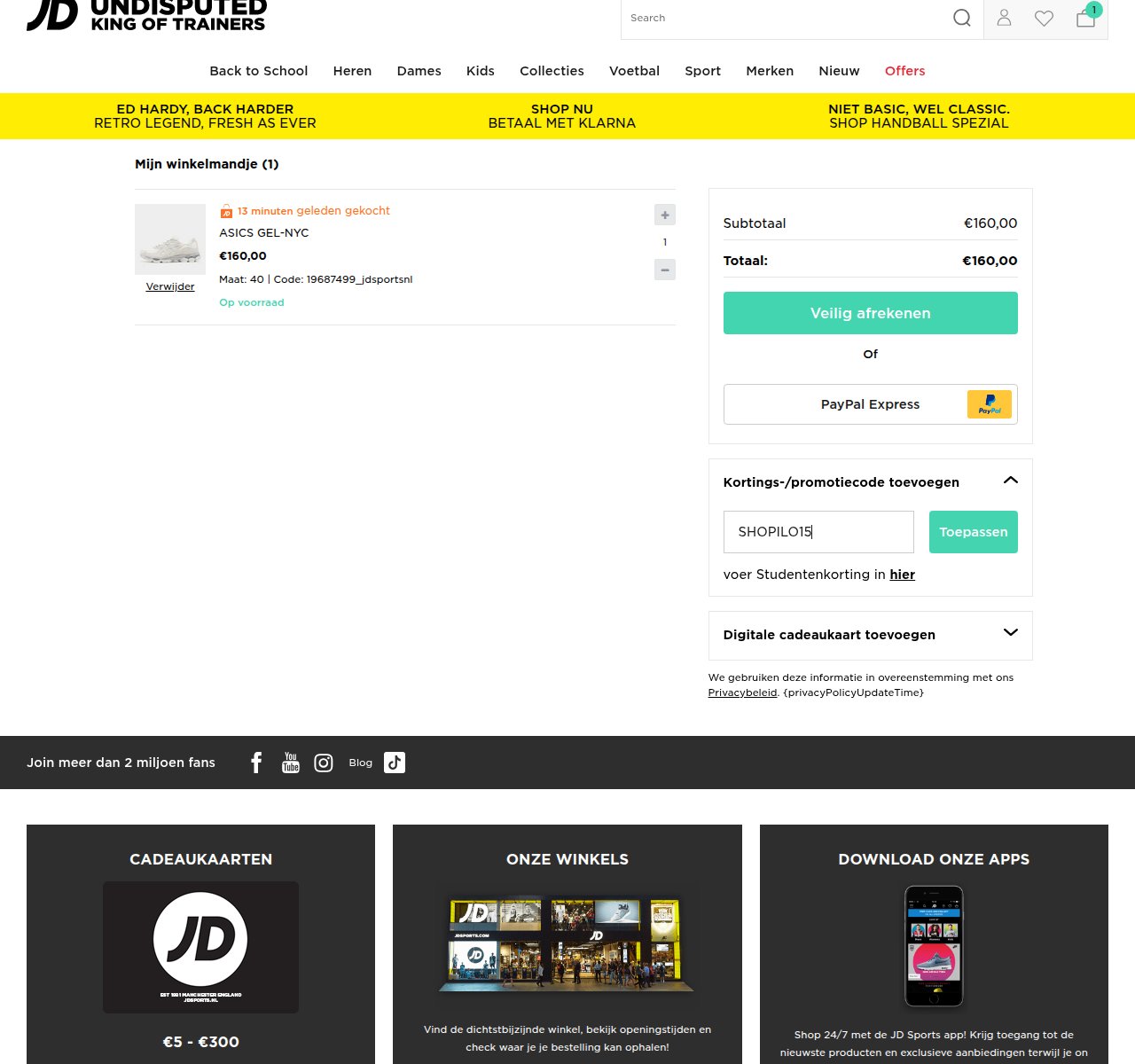
Task: Open the Voetbal menu
Action: click(x=634, y=71)
